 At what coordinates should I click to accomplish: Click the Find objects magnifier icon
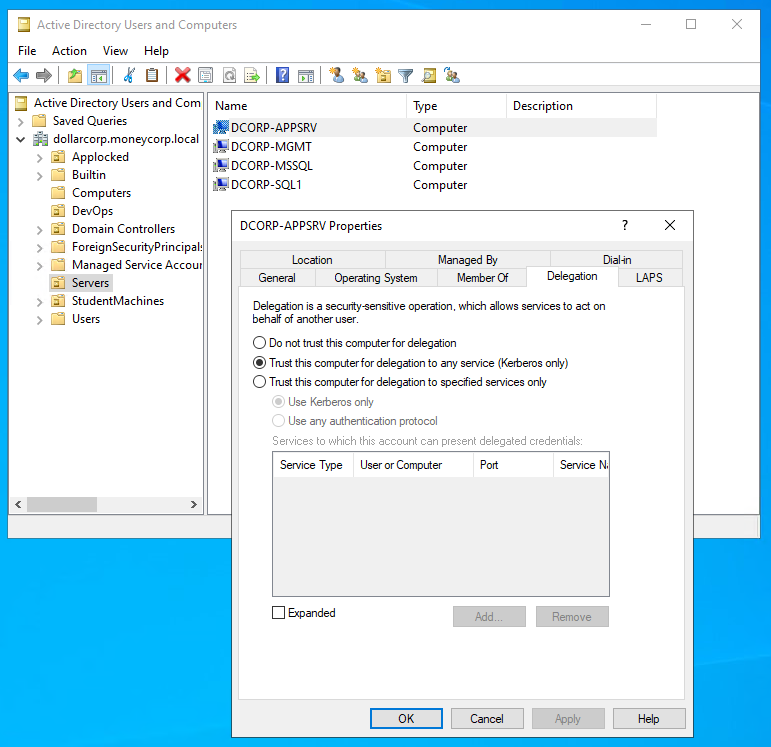point(429,75)
